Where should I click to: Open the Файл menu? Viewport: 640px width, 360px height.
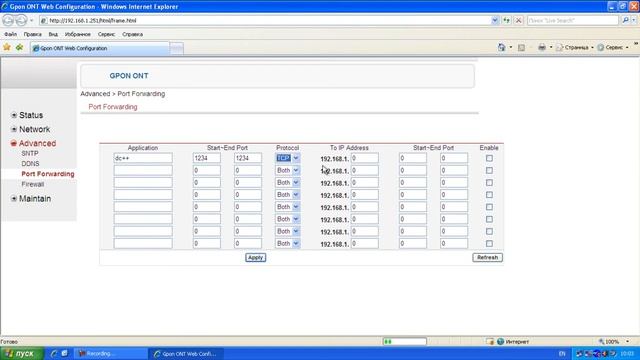click(x=11, y=34)
